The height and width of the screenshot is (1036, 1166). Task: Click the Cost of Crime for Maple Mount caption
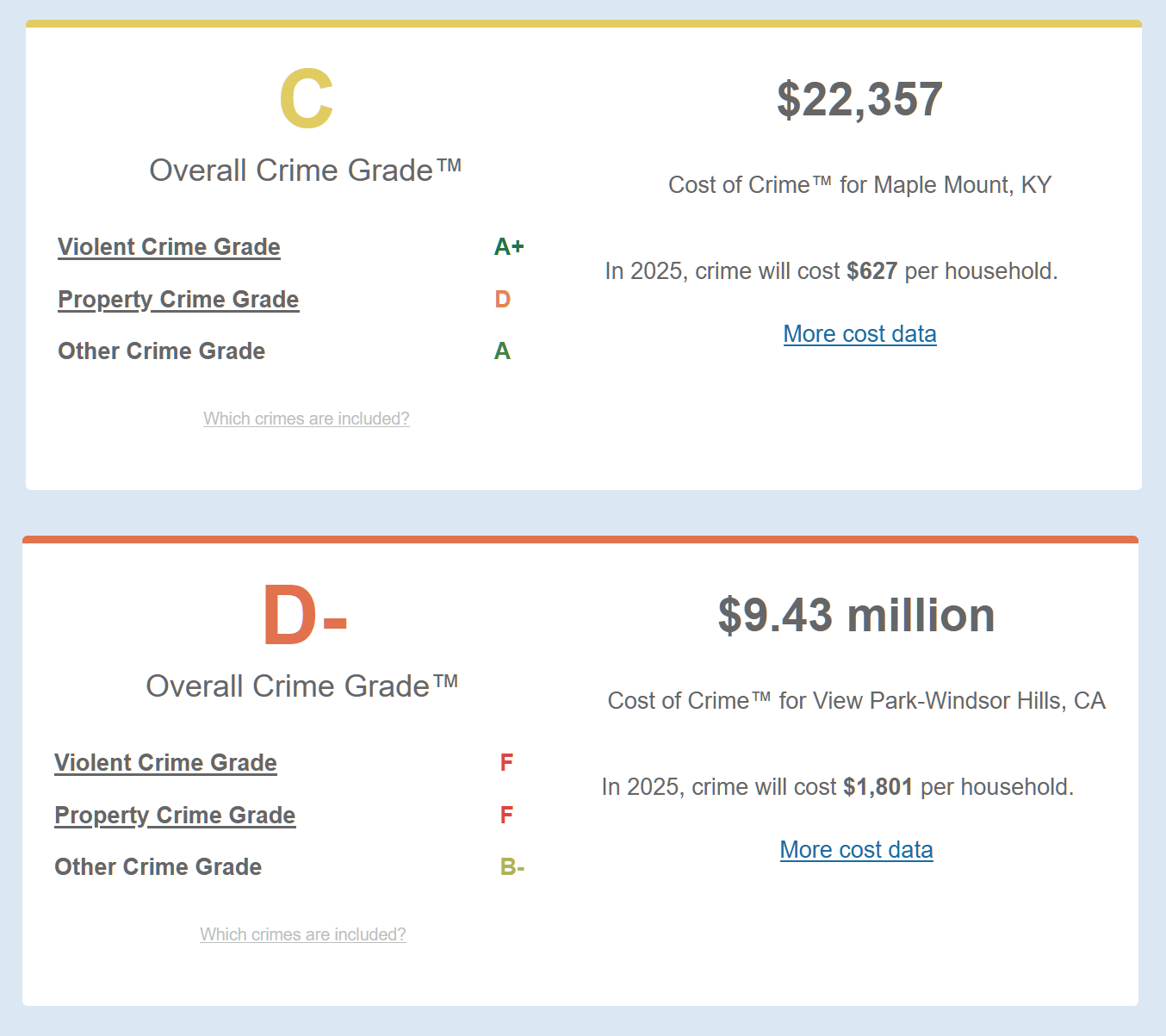859,185
